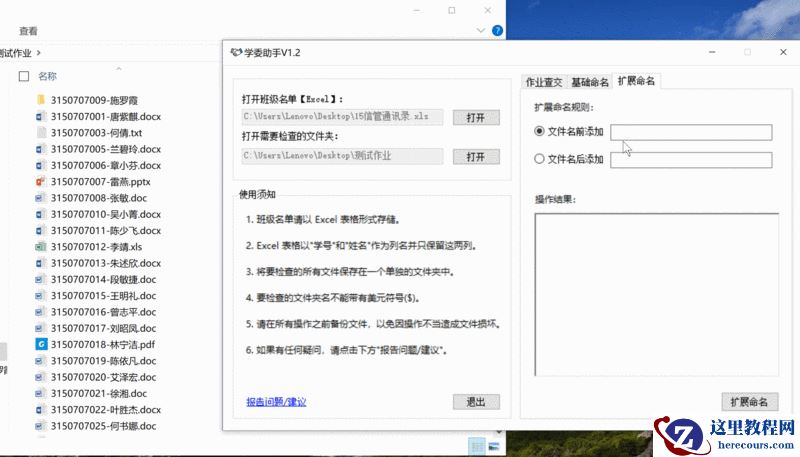Toggle sort arrow above 名称 column

click(x=119, y=68)
